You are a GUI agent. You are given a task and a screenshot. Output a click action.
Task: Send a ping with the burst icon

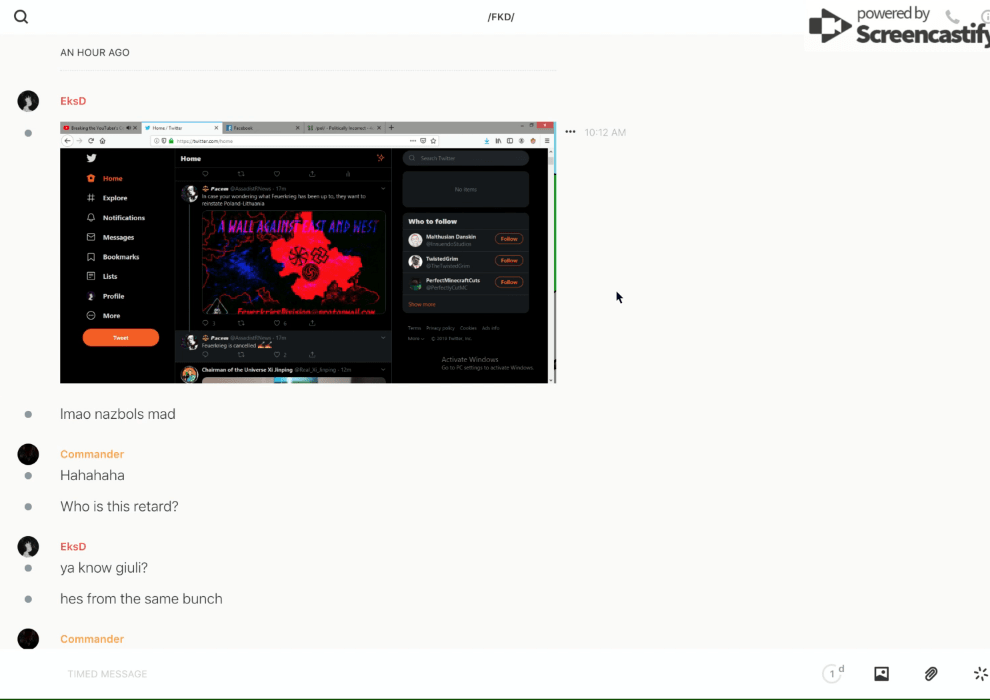tap(980, 674)
